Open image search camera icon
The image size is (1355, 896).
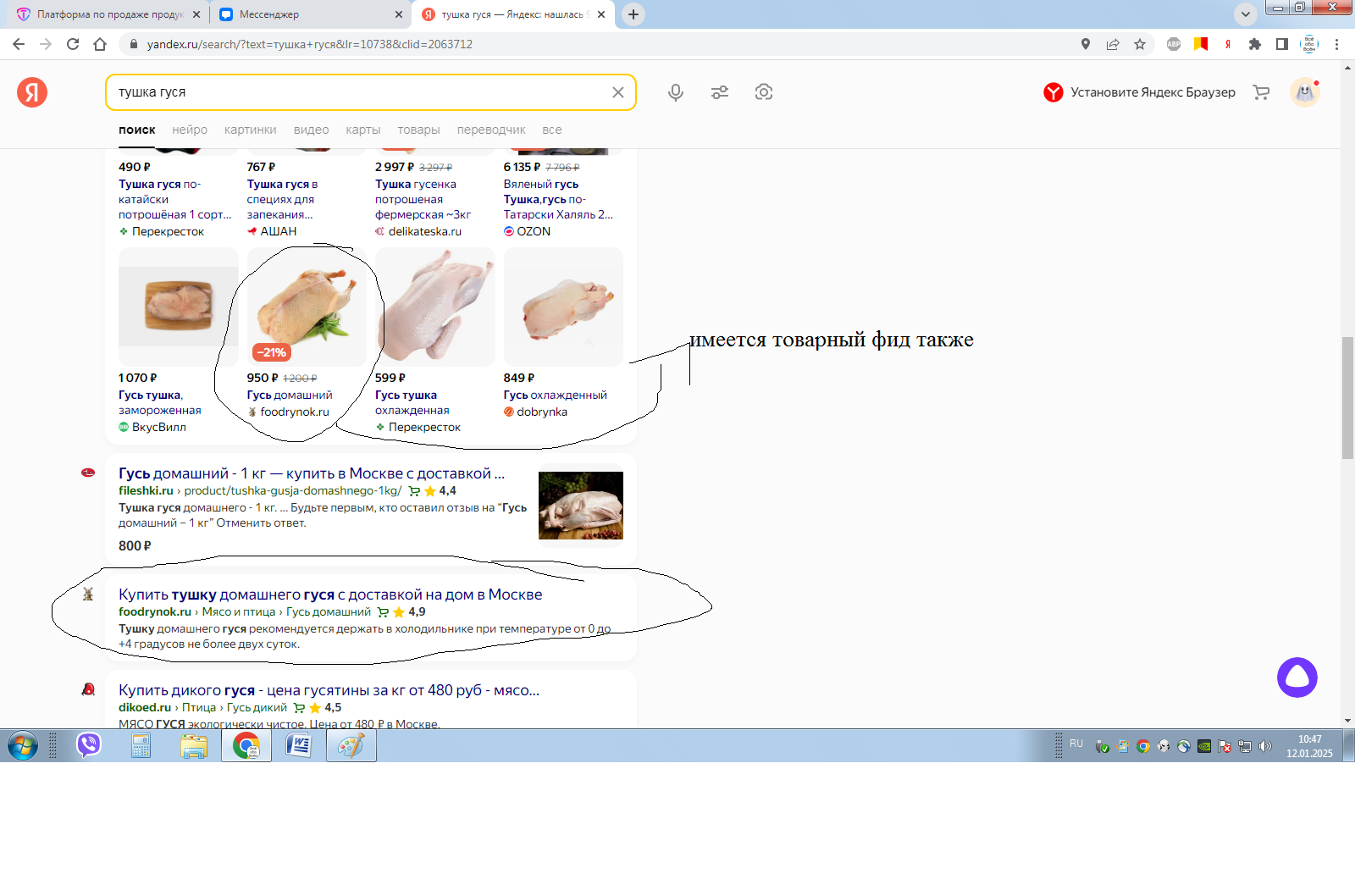click(x=764, y=92)
